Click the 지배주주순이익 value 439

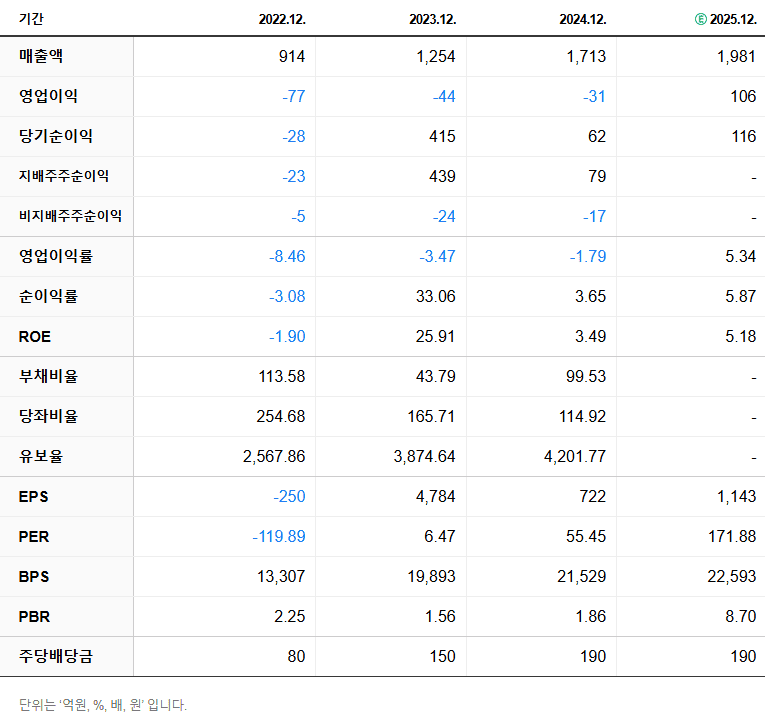point(443,177)
